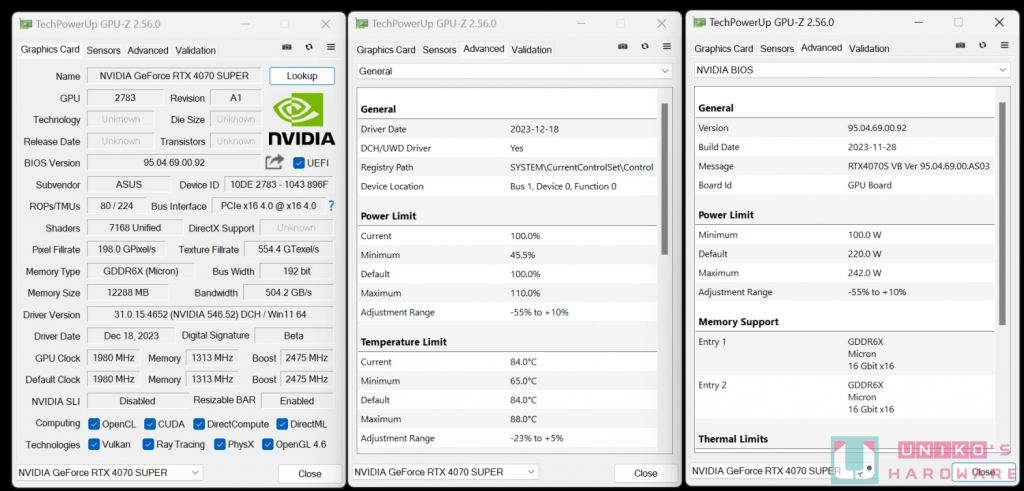Click the BIOS Version field 95.04.69.00.92

tap(174, 163)
